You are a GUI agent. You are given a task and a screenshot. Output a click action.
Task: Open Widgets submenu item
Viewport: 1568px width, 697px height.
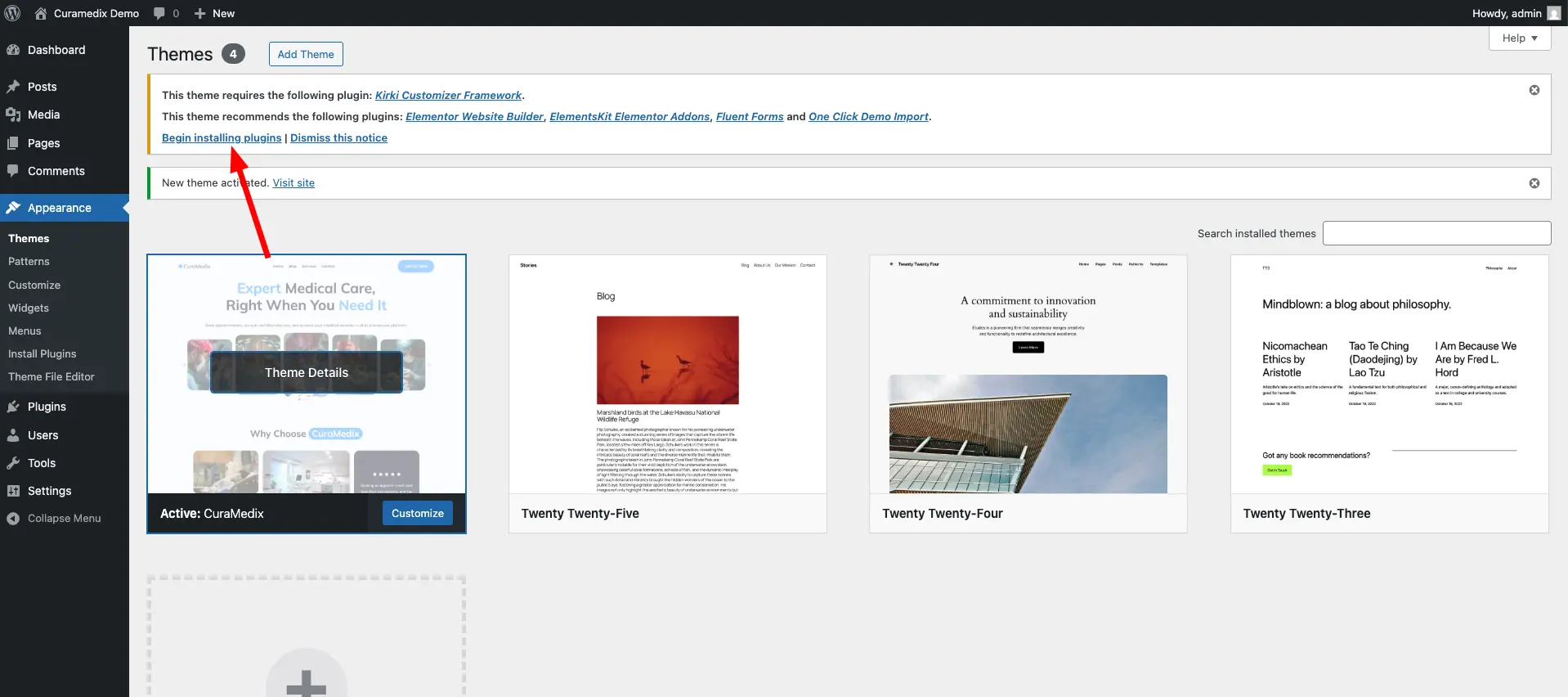(29, 308)
